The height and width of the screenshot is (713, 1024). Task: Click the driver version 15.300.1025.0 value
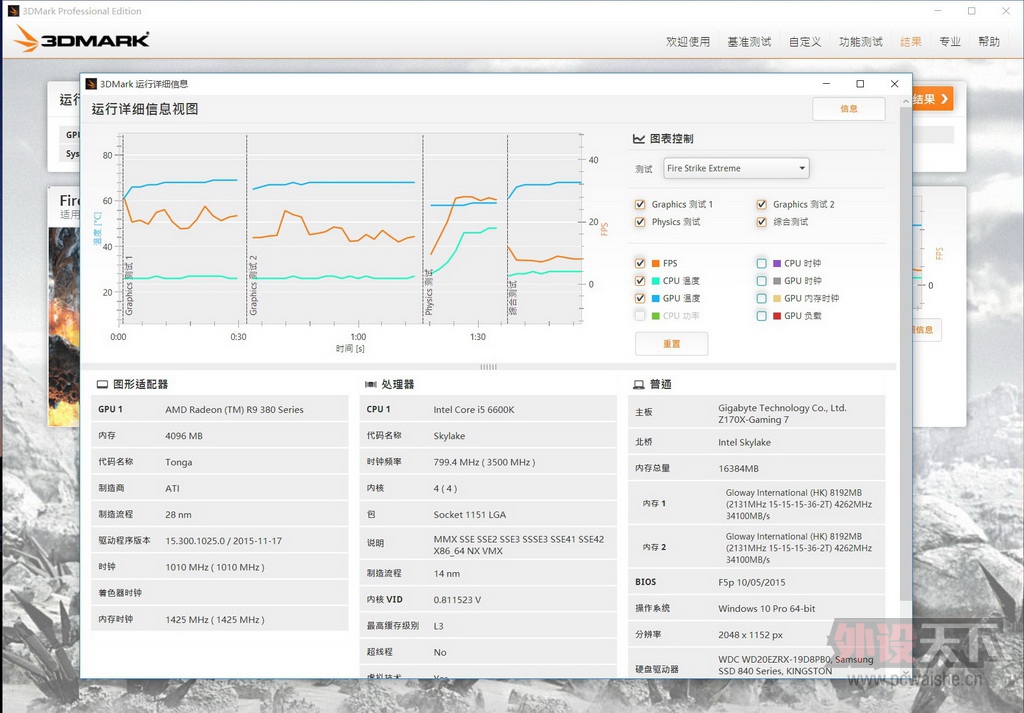[223, 541]
